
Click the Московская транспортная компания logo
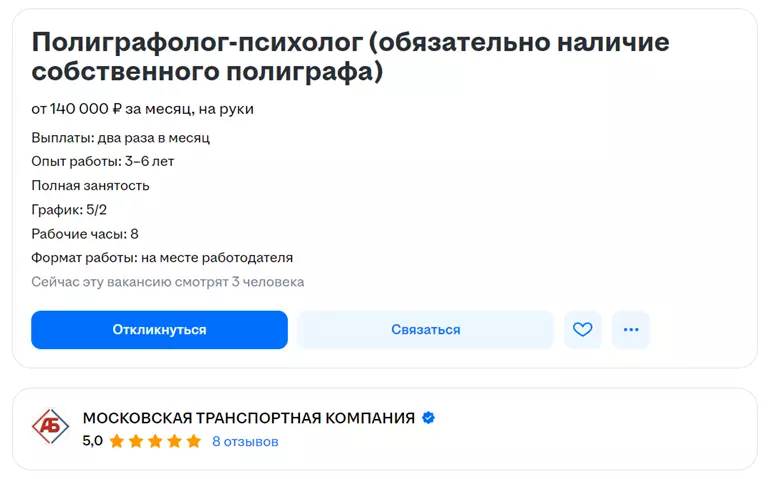pos(50,427)
